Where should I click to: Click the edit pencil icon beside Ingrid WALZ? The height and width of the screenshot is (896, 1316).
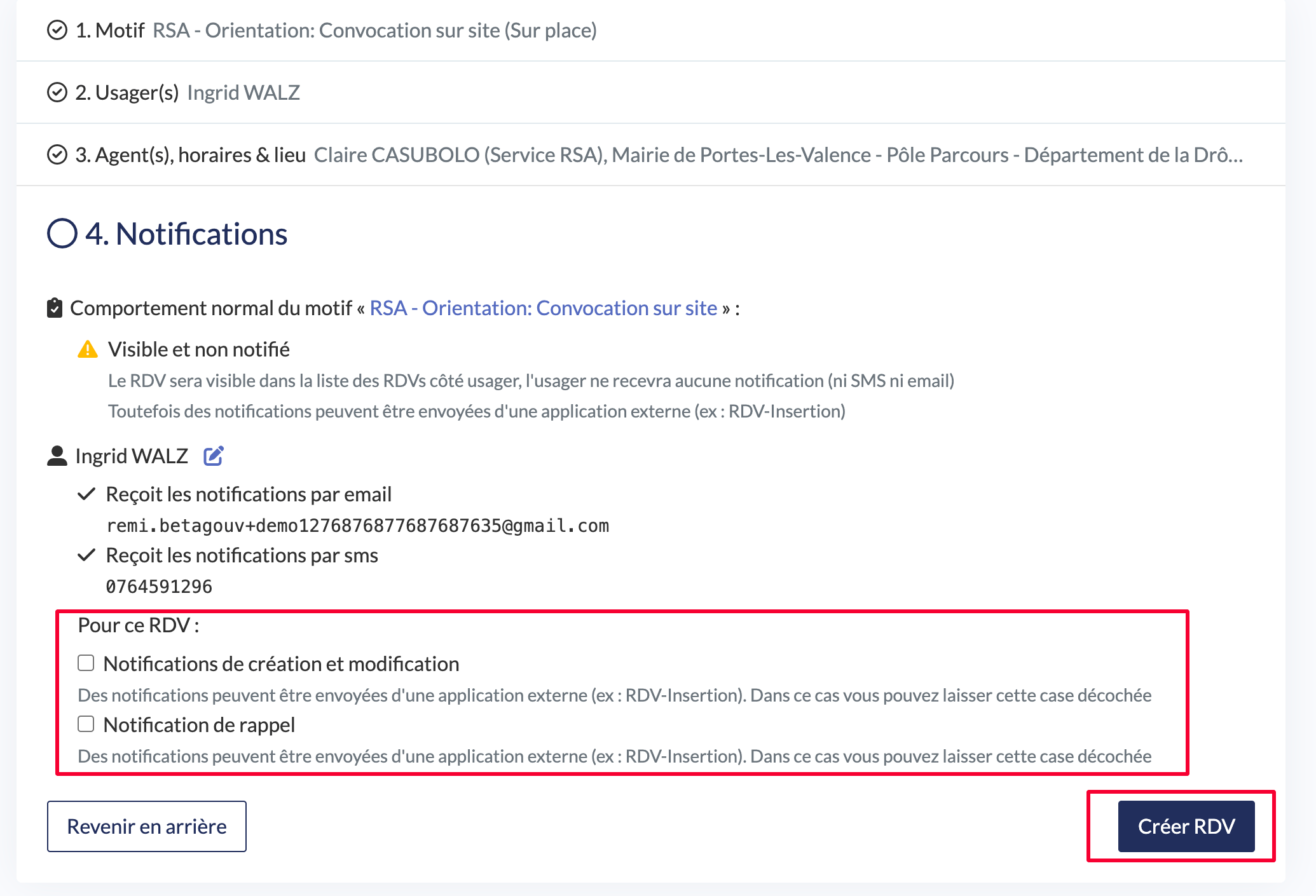pos(213,456)
